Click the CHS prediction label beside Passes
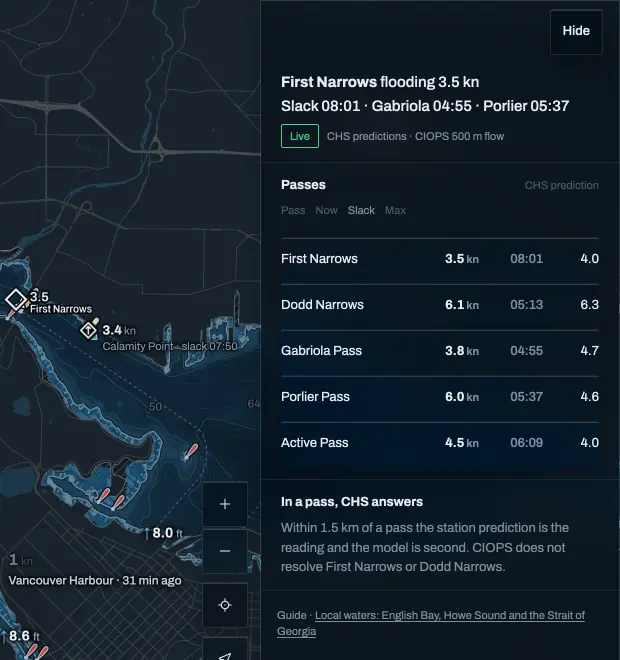 [x=561, y=186]
